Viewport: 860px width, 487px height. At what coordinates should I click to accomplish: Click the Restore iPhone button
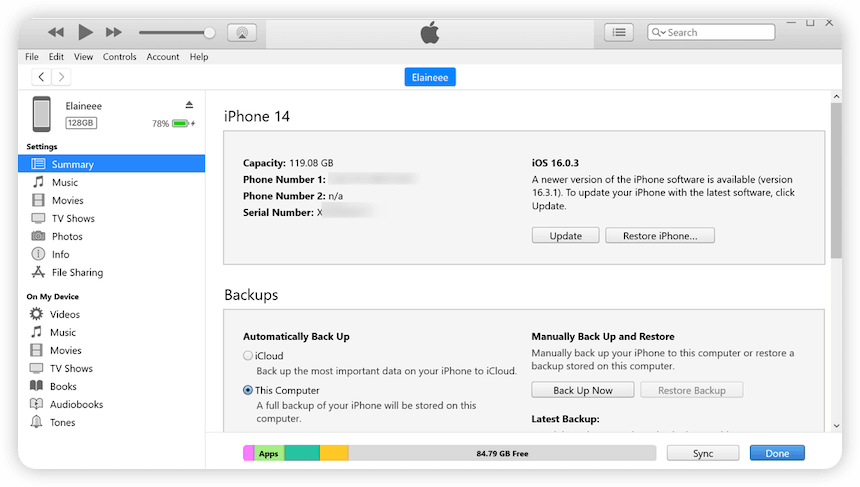click(x=660, y=236)
